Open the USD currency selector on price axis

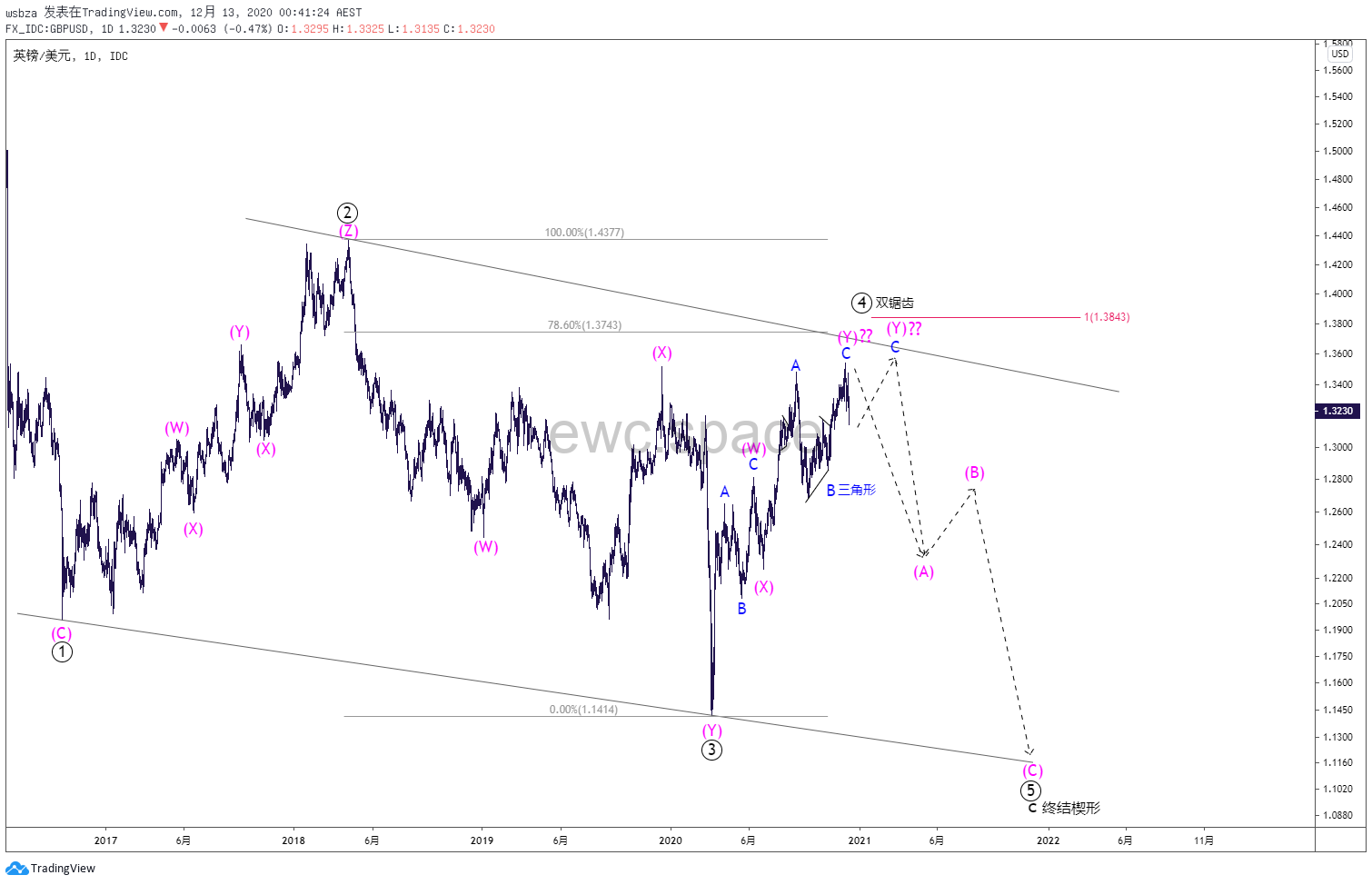[x=1340, y=54]
